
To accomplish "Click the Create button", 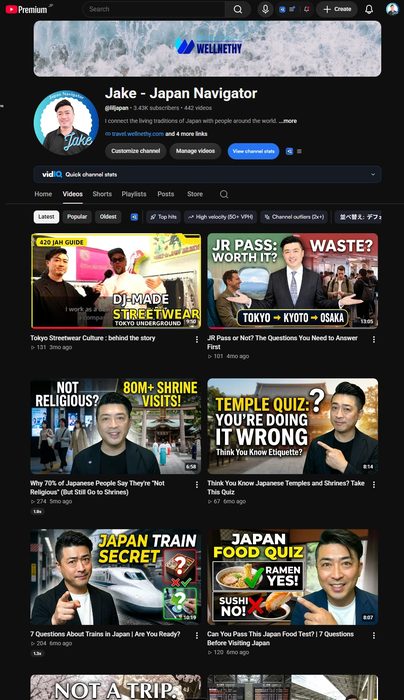I will point(337,9).
